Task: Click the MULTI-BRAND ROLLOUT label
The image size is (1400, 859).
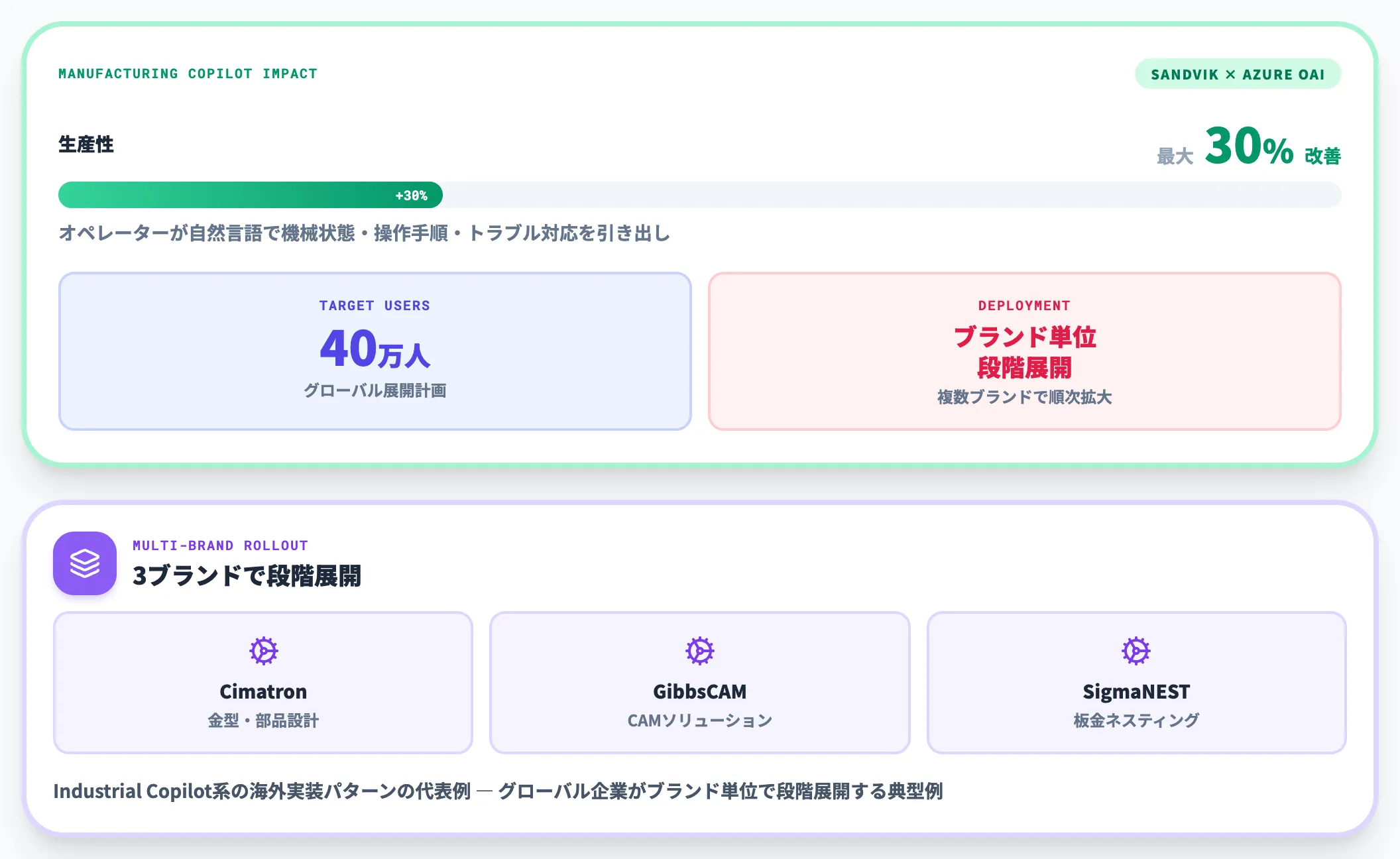Action: point(220,545)
